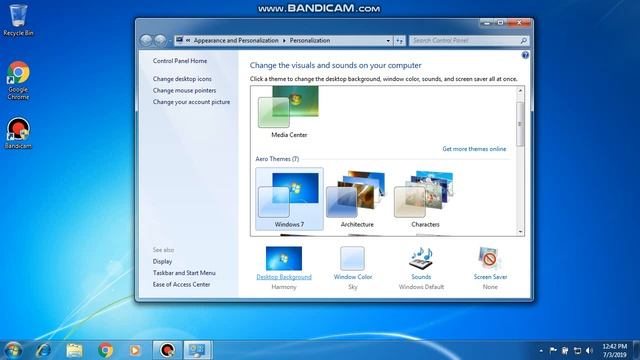
Task: Open Google Chrome desktop shortcut
Action: (x=18, y=80)
